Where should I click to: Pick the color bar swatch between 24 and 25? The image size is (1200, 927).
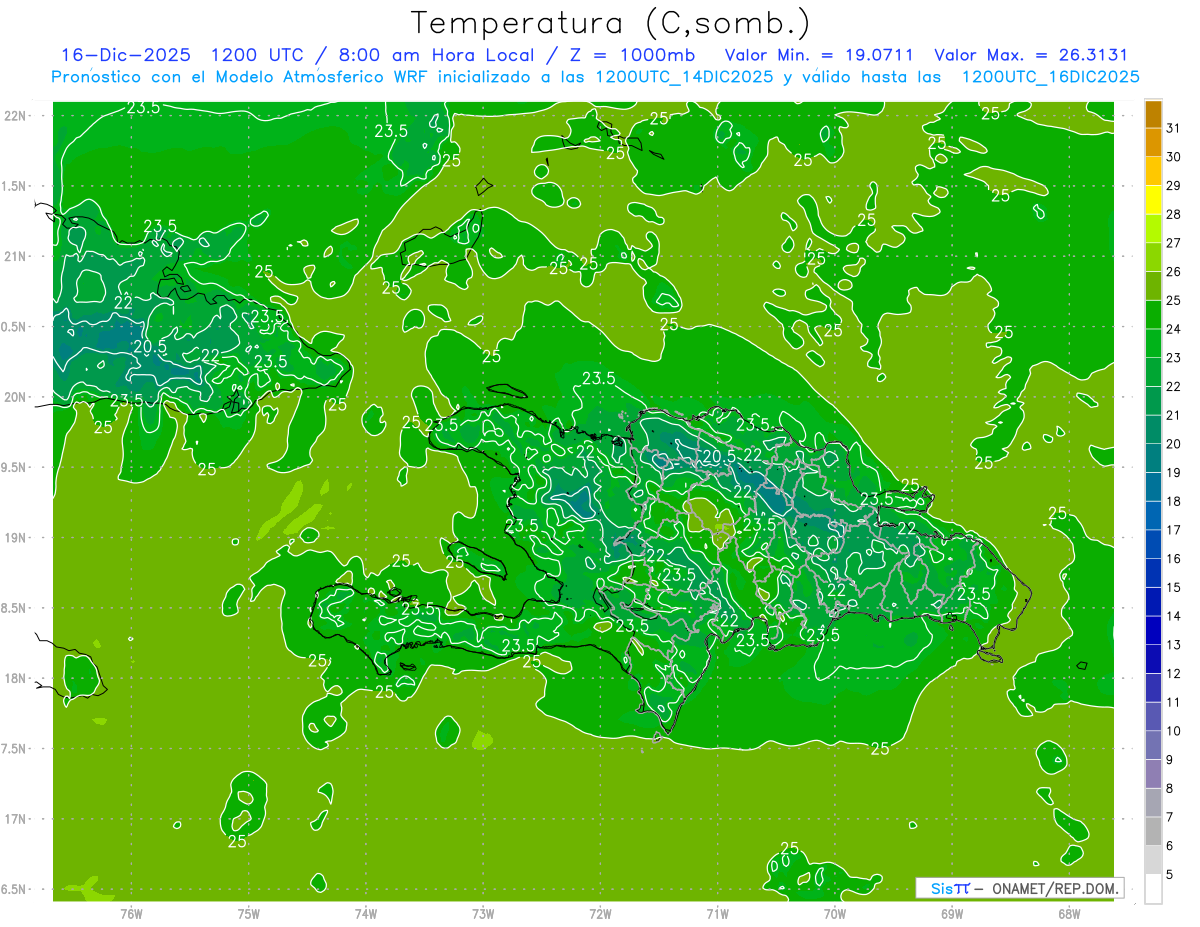click(1153, 315)
